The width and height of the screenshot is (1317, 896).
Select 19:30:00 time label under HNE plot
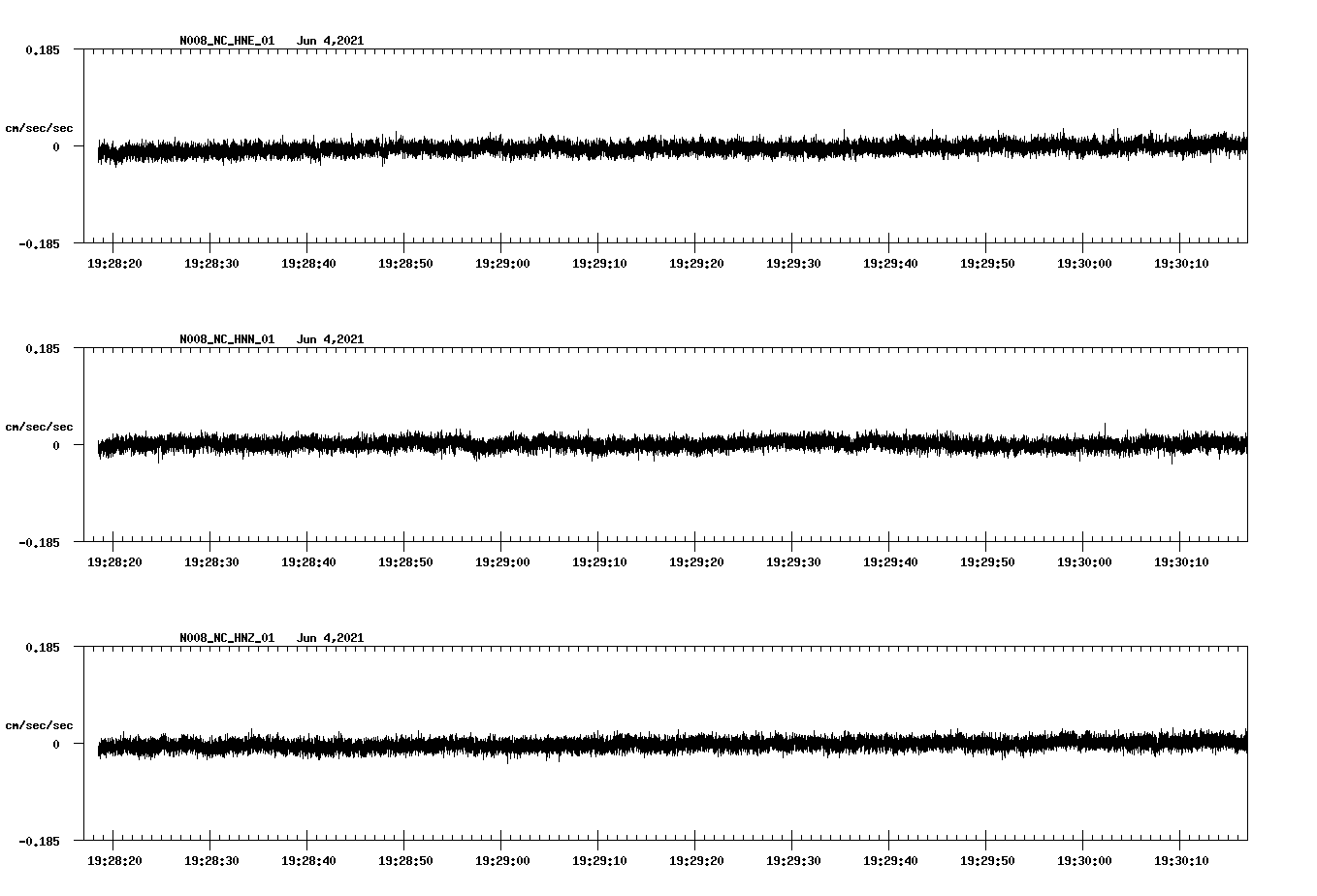(x=1083, y=263)
